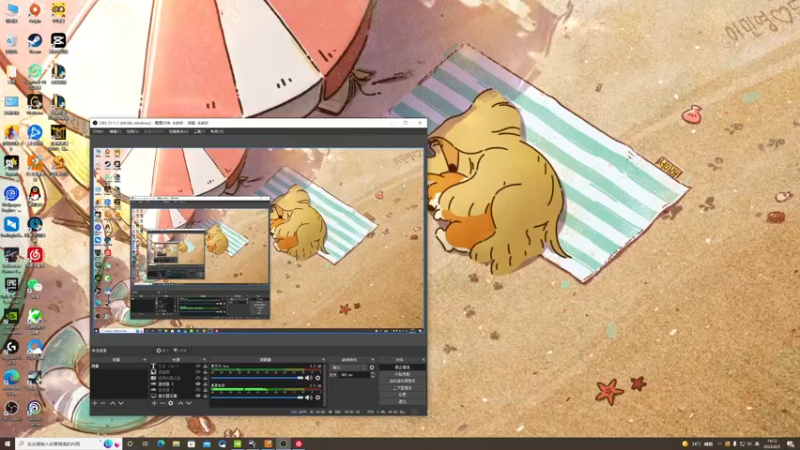Remove the selected scene with the Scenes minus icon
Image resolution: width=800 pixels, height=450 pixels.
coord(103,403)
